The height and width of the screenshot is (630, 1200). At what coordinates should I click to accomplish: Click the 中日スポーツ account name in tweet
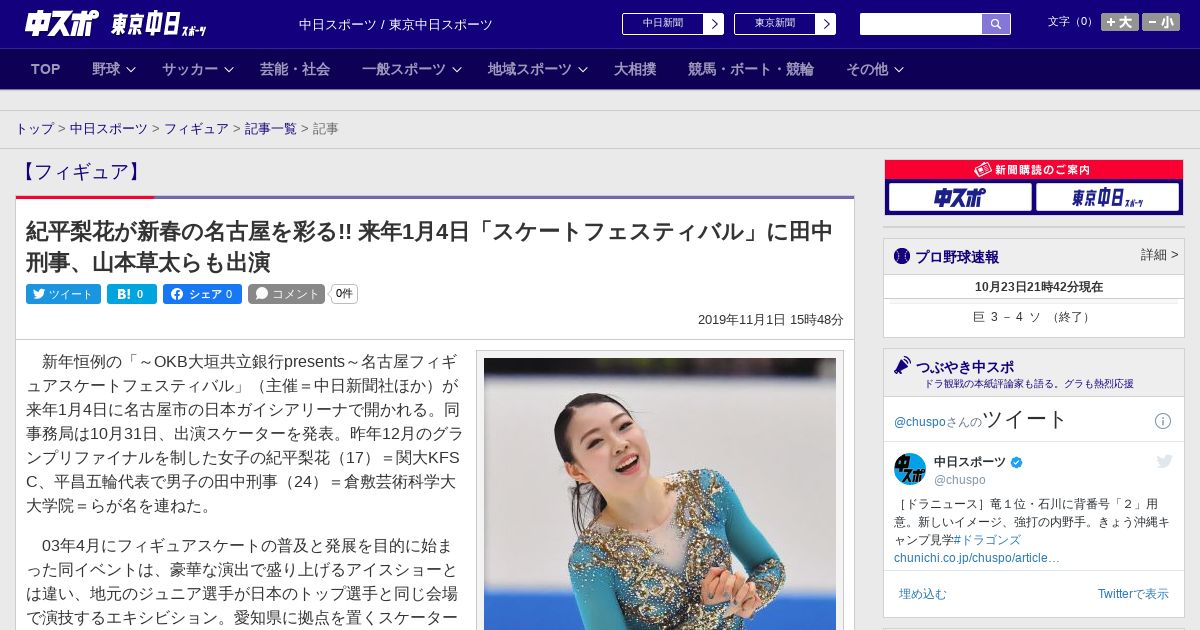tap(970, 462)
